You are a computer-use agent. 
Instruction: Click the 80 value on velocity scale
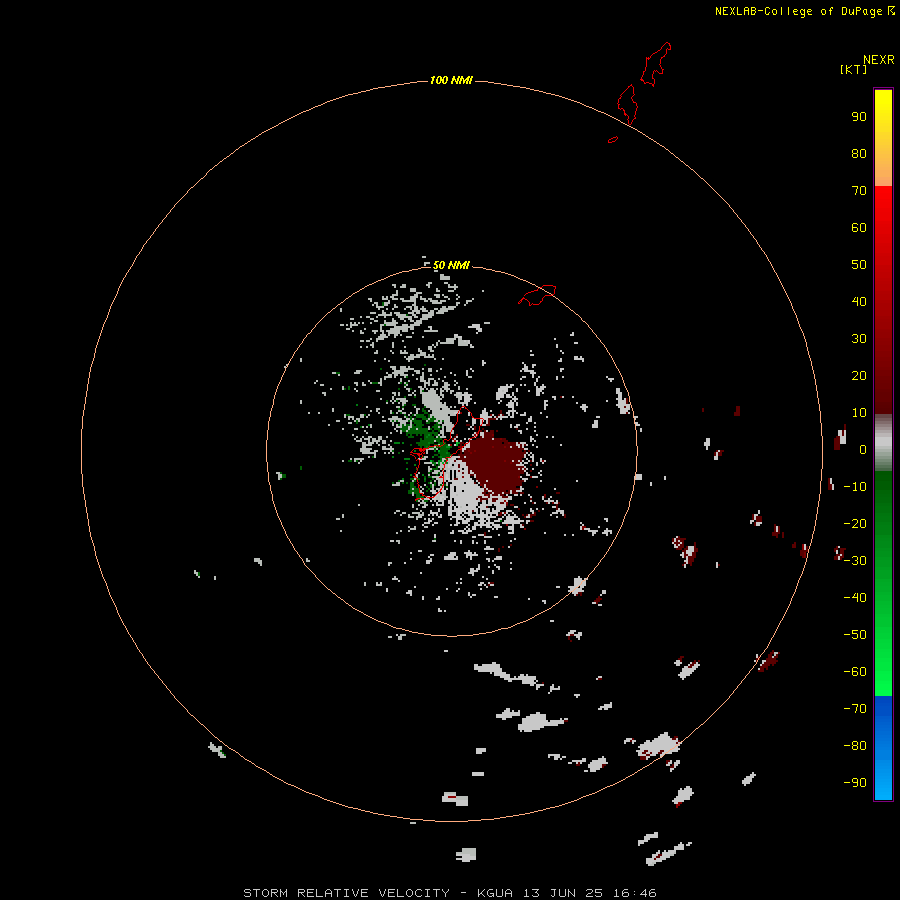(859, 153)
